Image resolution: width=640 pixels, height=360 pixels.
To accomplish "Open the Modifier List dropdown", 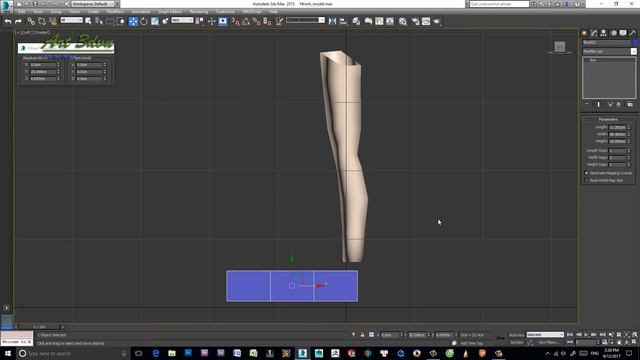I will (x=609, y=51).
